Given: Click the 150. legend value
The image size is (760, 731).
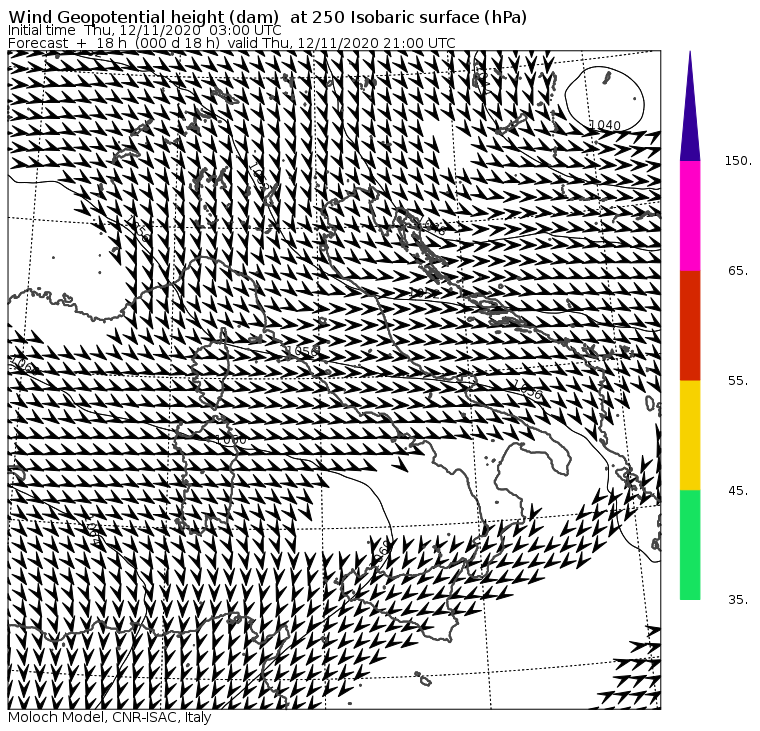Looking at the screenshot, I should (x=738, y=160).
